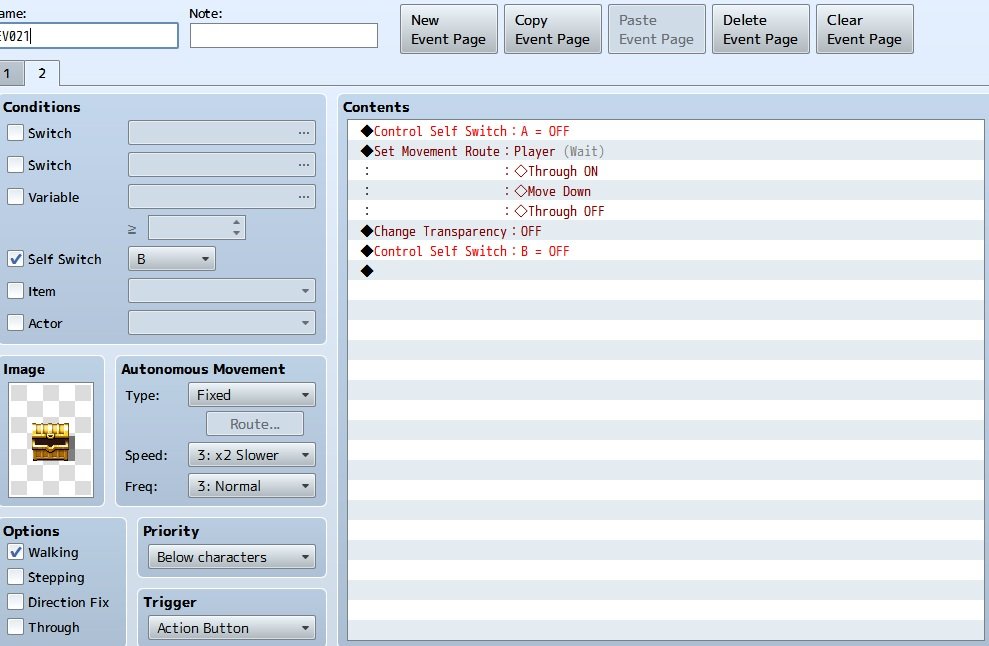
Task: Check the Direction Fix option
Action: tap(15, 602)
